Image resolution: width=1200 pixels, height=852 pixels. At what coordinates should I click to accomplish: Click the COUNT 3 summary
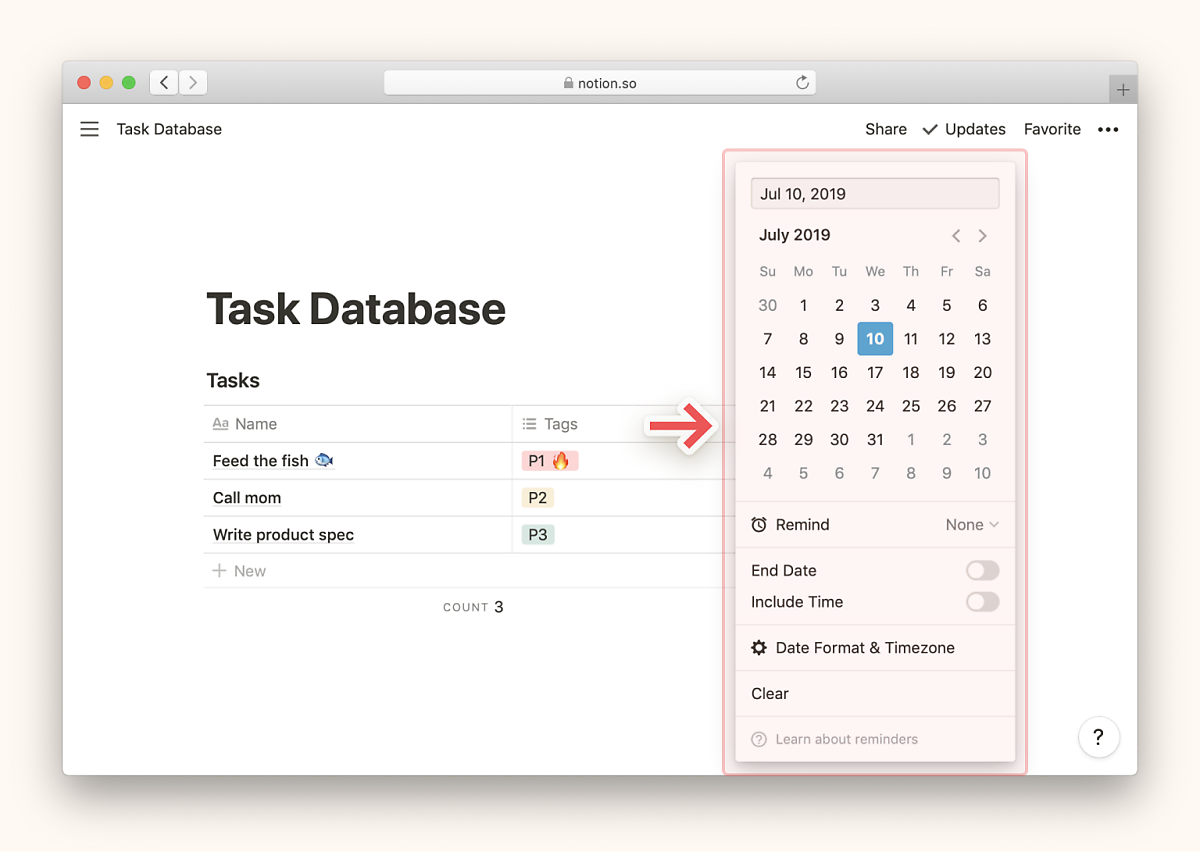point(473,607)
